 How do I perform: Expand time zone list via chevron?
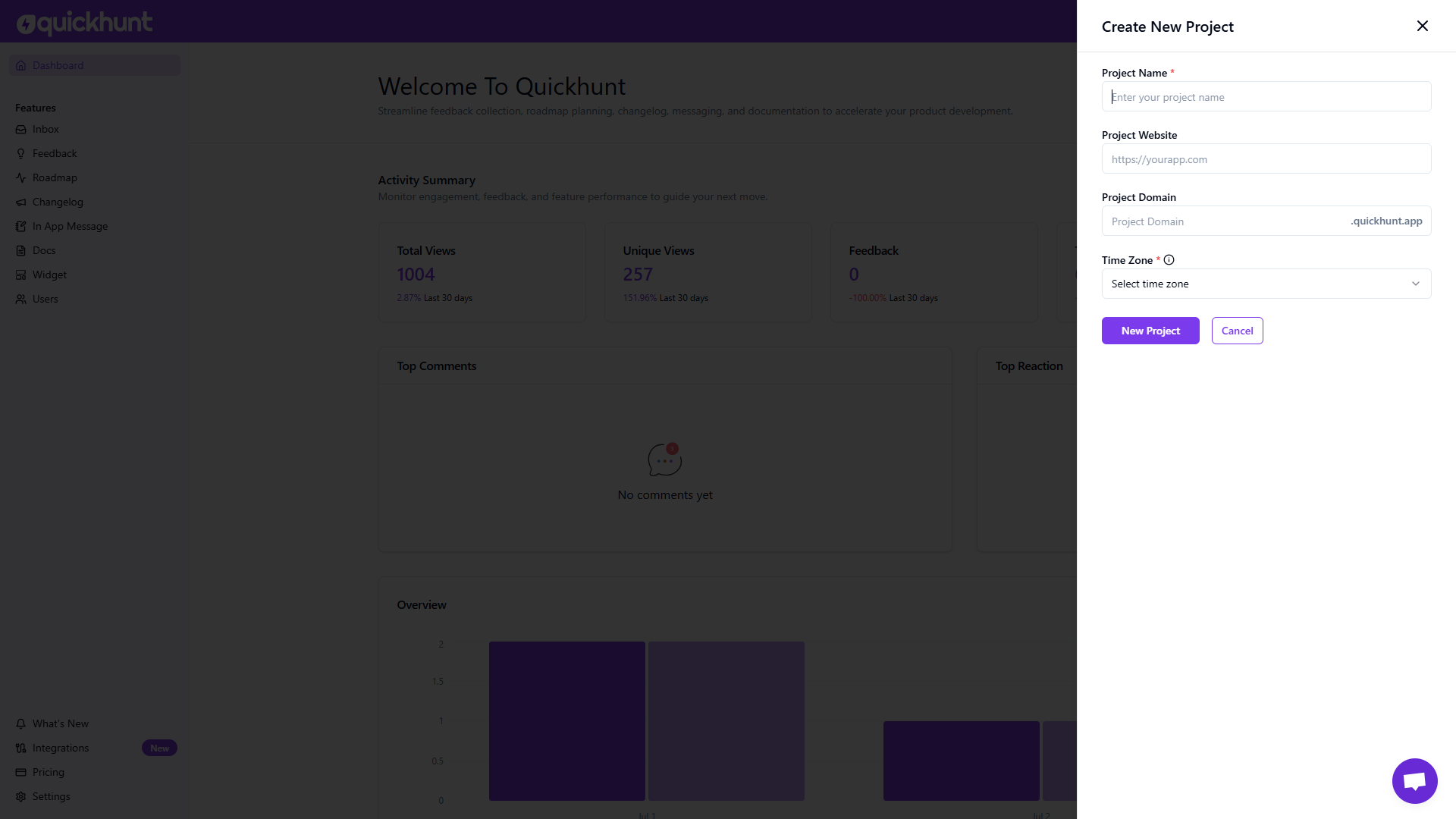coord(1415,284)
